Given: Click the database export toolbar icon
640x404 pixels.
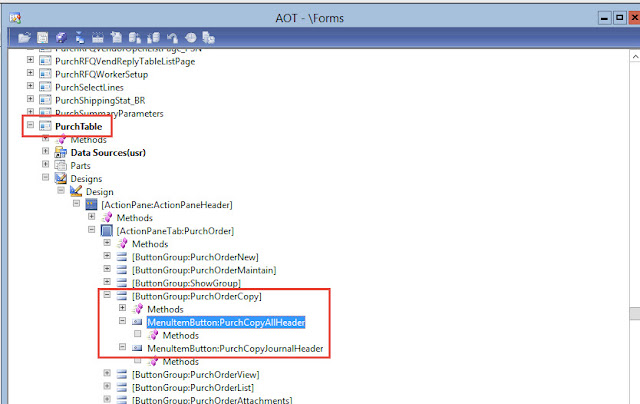Looking at the screenshot, I should (135, 38).
